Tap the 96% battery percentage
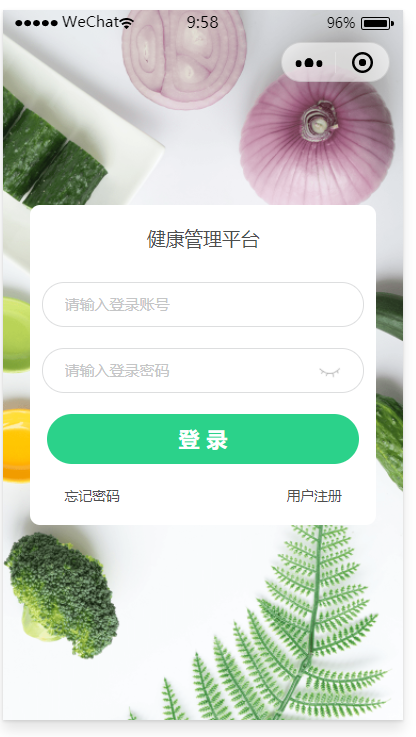 click(341, 23)
